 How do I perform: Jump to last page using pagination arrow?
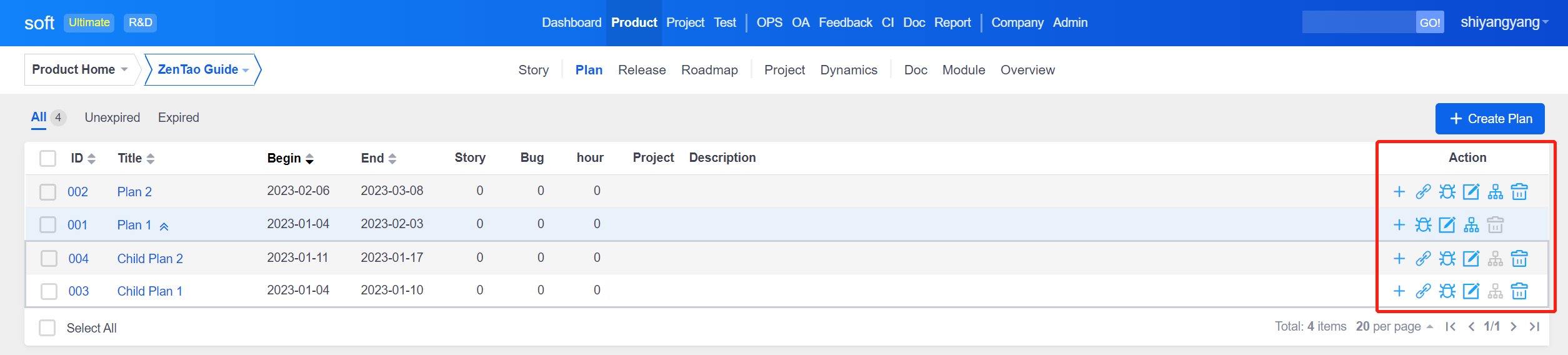click(x=1534, y=327)
